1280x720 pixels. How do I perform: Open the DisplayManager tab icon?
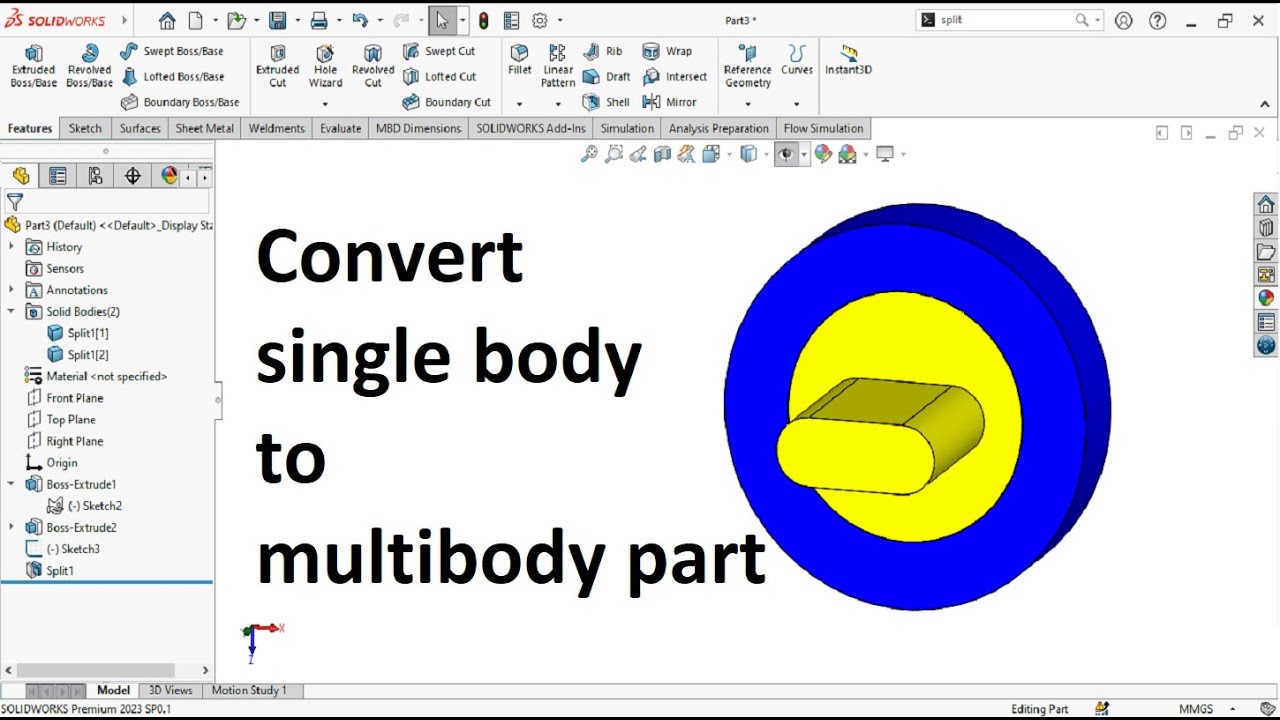[169, 176]
